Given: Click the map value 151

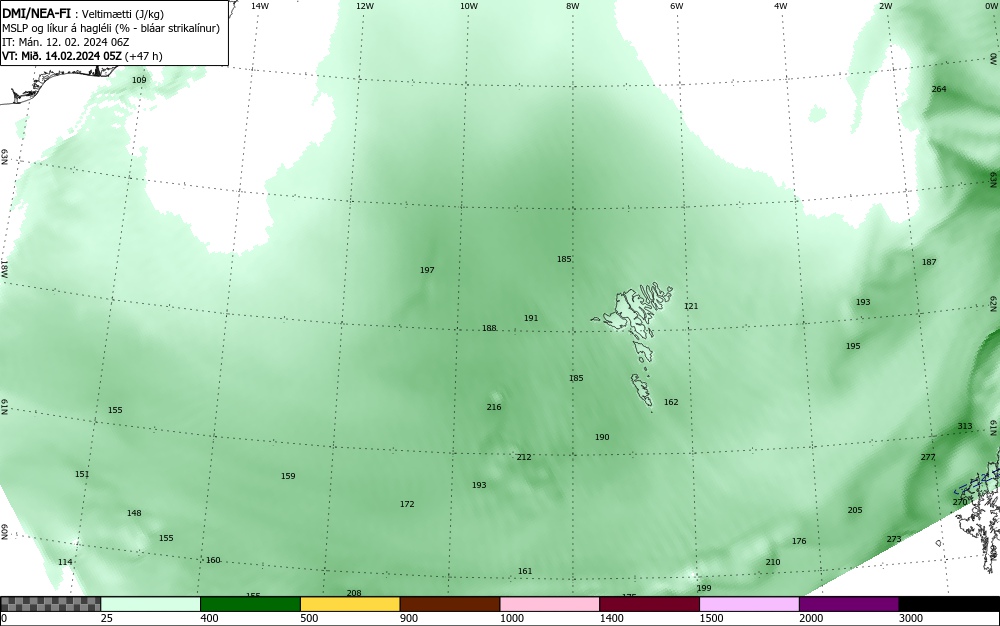Looking at the screenshot, I should coord(82,474).
